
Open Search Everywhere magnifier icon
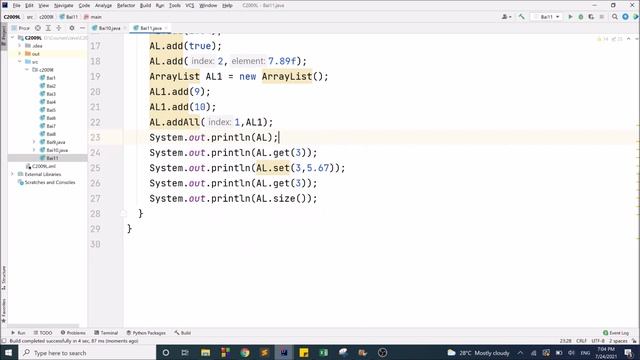click(615, 17)
